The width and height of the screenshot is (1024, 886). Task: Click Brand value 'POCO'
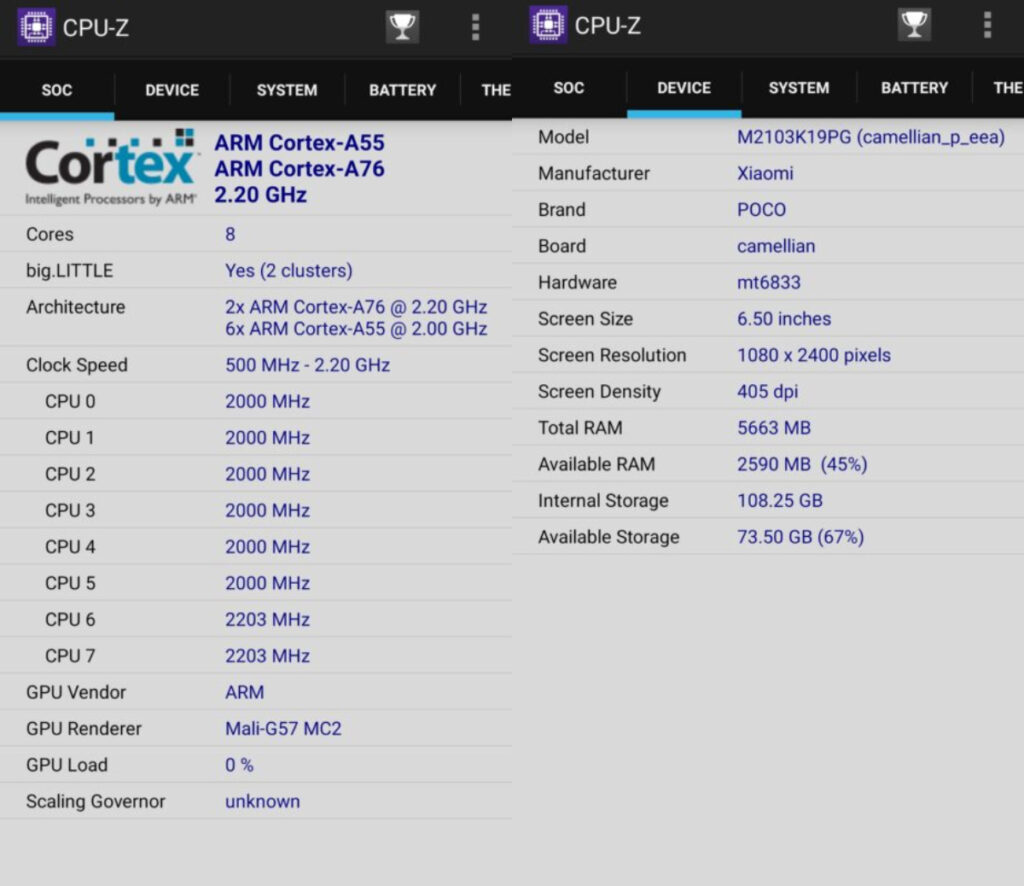coord(761,210)
